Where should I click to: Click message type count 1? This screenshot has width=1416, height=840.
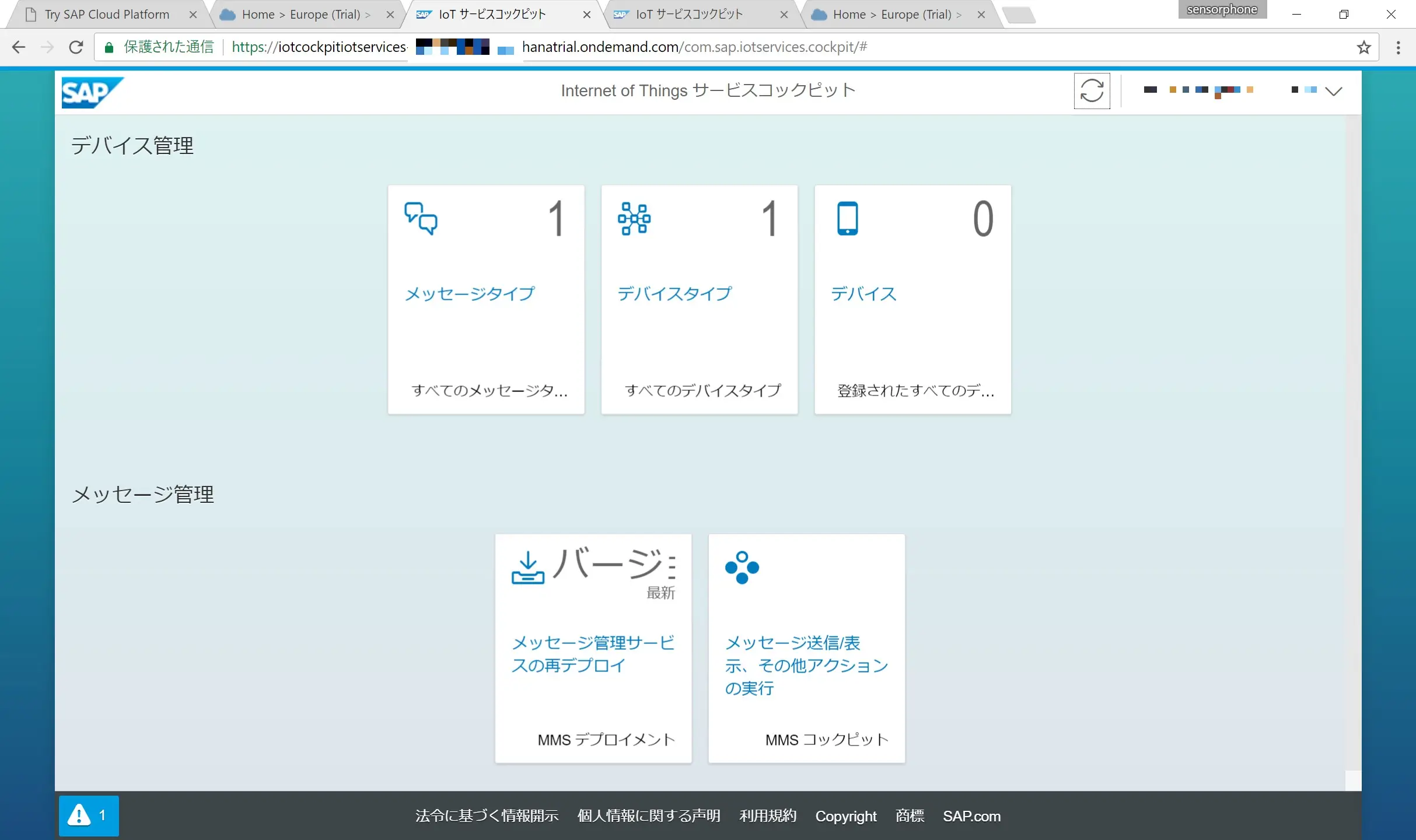tap(557, 219)
